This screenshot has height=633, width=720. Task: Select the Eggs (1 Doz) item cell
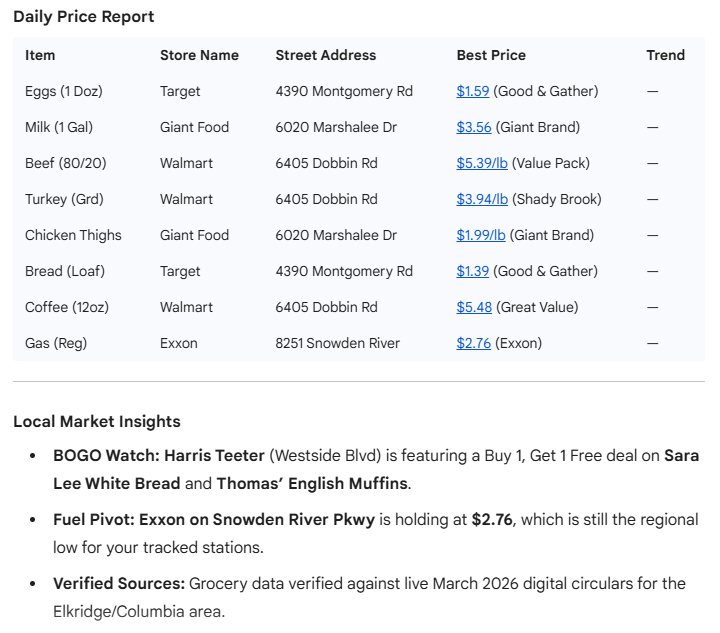(64, 91)
